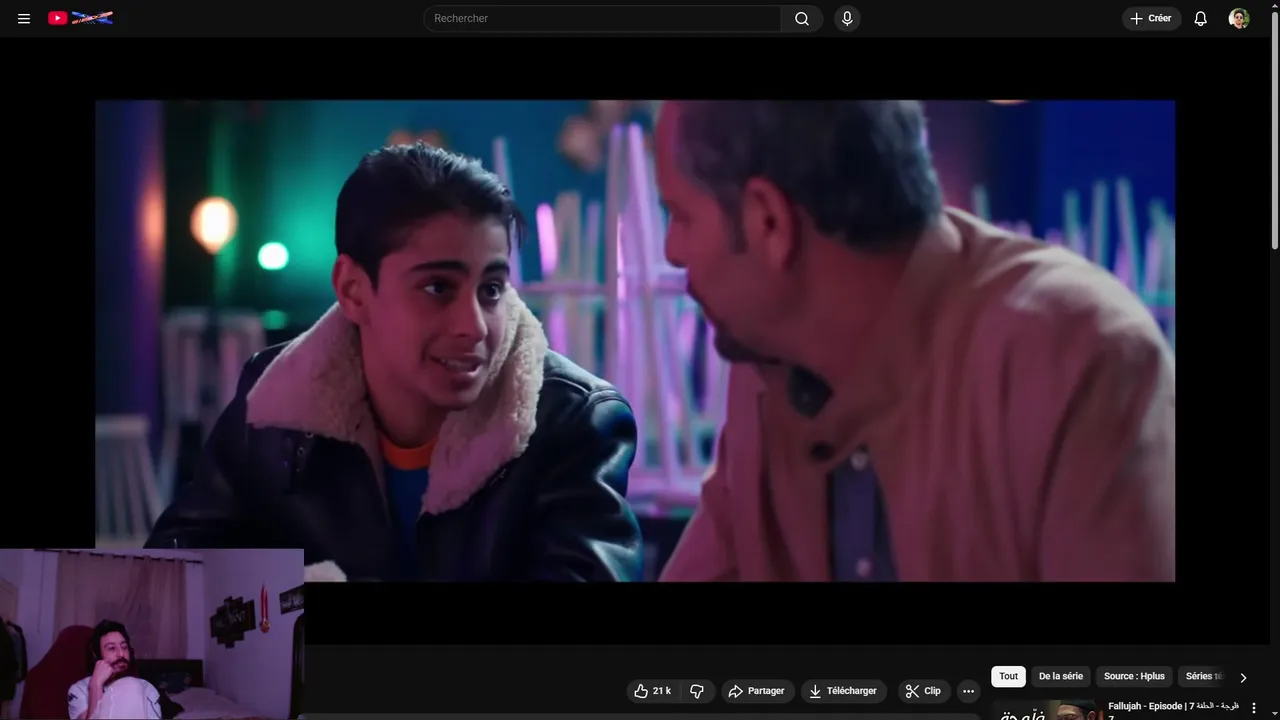
Task: Click the video player frame
Action: tap(635, 340)
